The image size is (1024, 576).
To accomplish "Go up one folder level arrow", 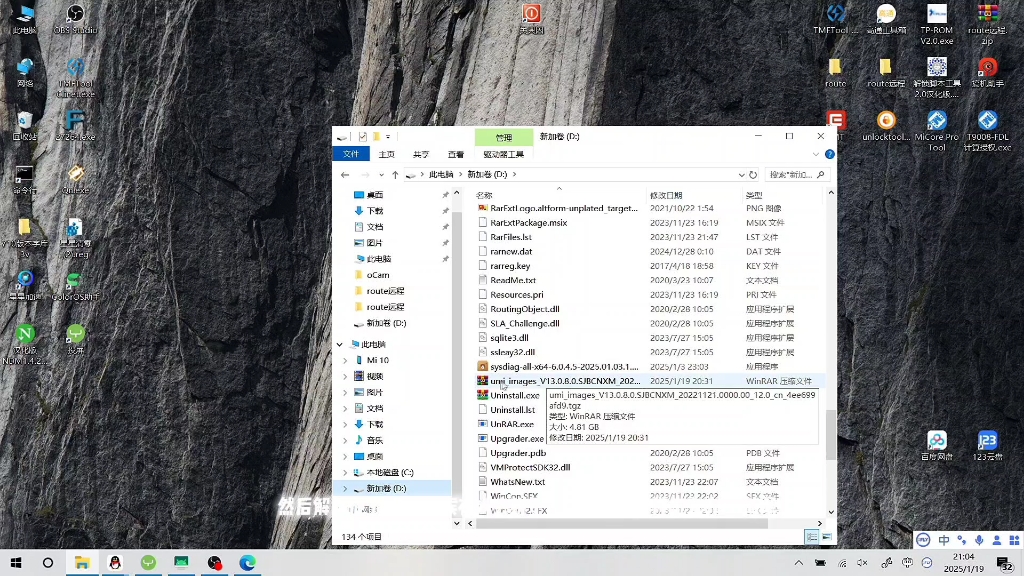I will click(x=395, y=174).
